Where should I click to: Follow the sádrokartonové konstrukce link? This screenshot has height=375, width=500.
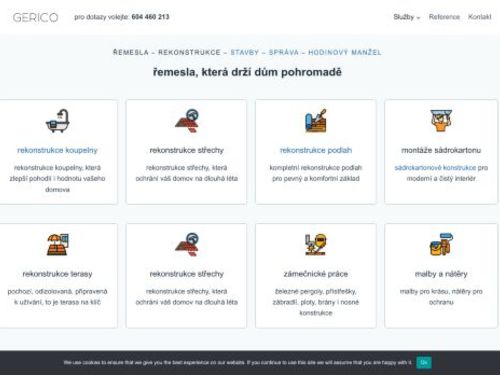(435, 168)
